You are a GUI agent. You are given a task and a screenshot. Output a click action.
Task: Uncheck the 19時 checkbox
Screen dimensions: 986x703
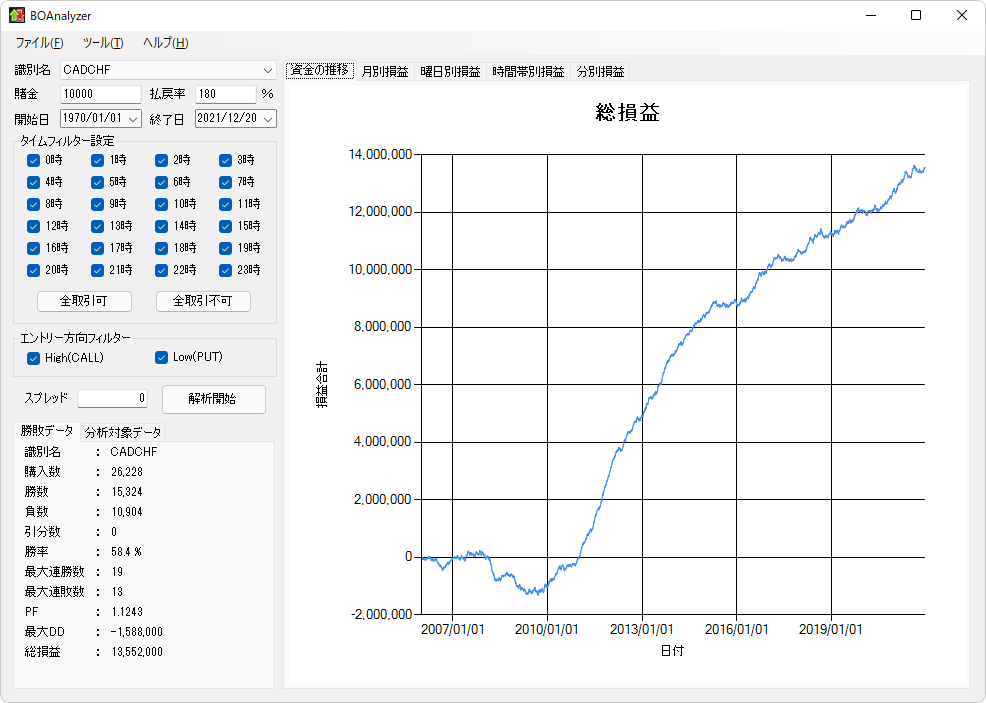point(226,248)
